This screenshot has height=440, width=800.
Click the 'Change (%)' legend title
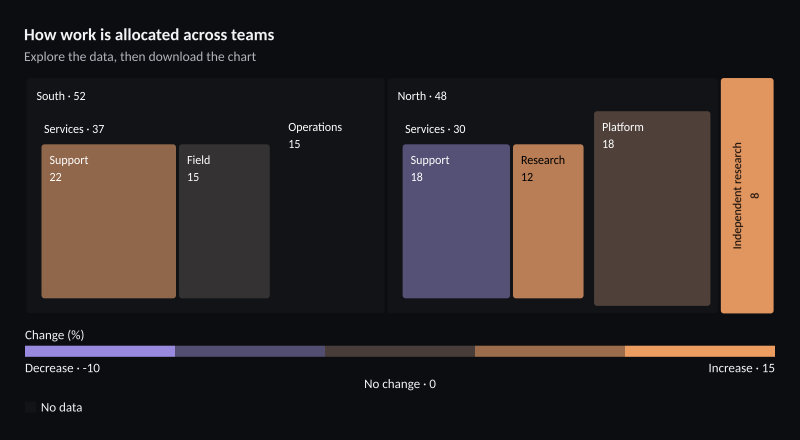(55, 335)
